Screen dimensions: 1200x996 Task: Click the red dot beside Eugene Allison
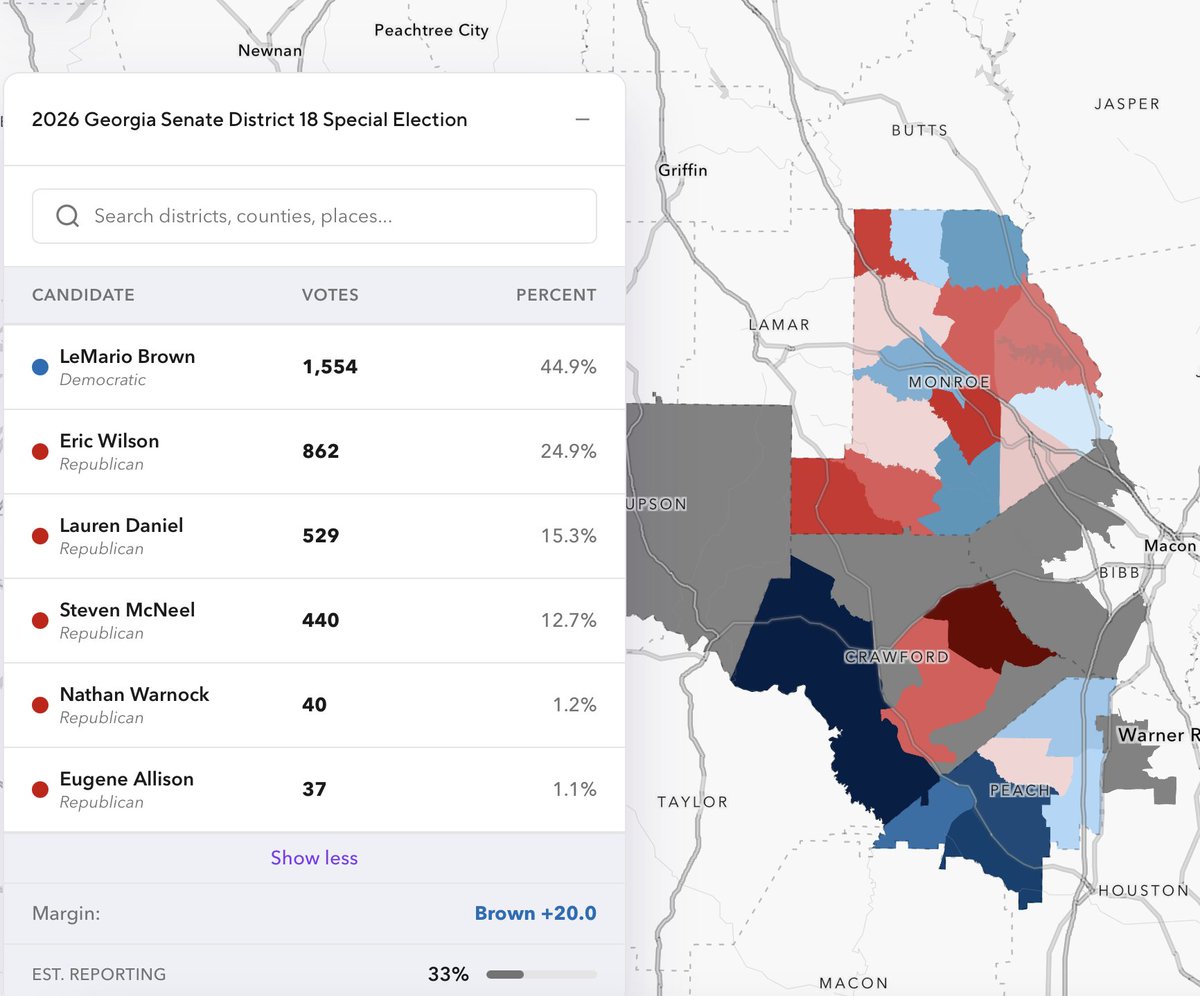(40, 790)
